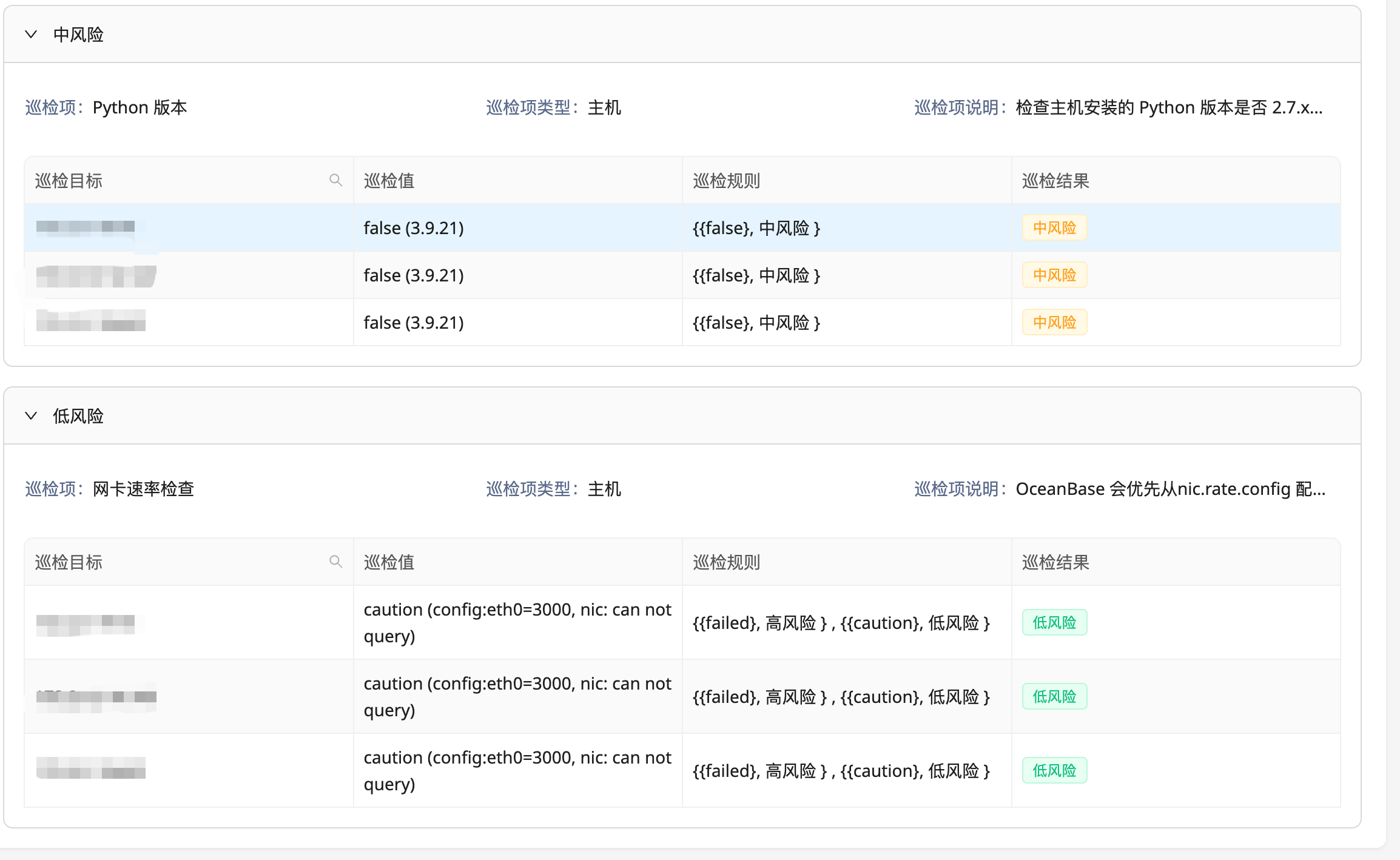The image size is (1400, 860).
Task: Open truncated Python 版本 巡检项说明 text
Action: [1169, 108]
